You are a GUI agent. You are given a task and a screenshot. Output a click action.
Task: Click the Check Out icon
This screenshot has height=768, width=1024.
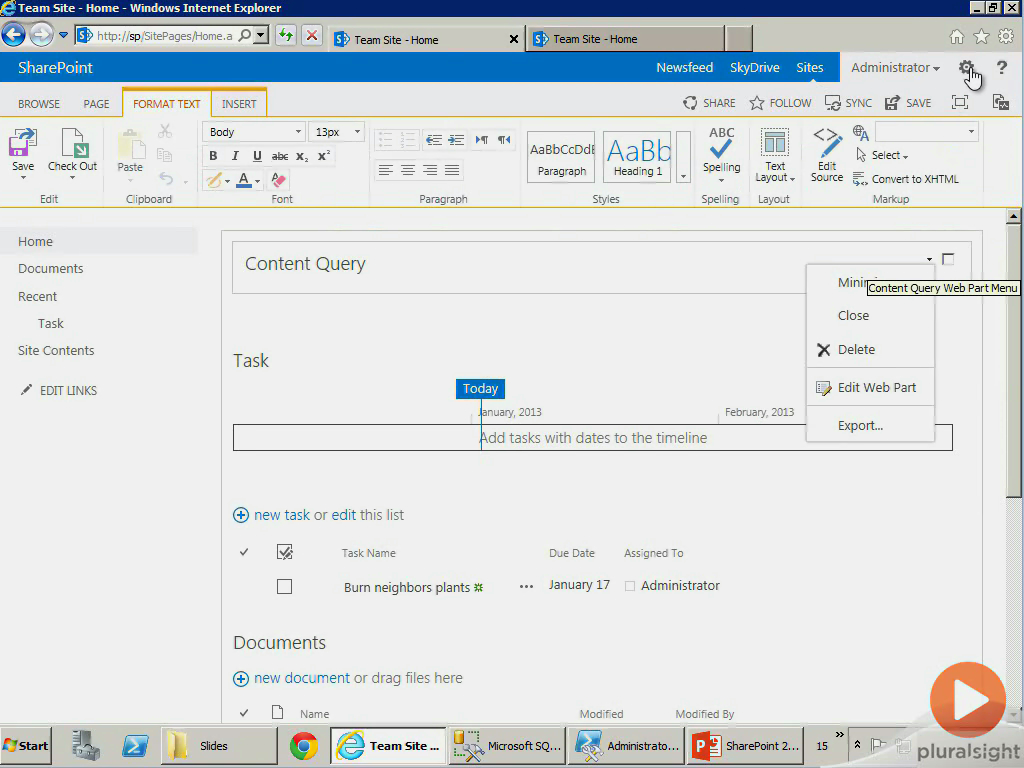coord(72,143)
